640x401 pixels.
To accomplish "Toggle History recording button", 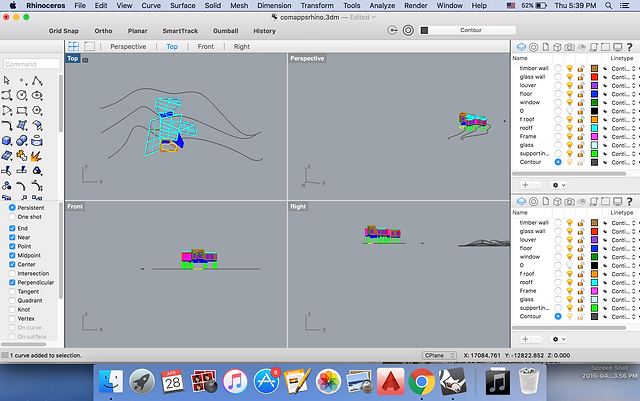I will (264, 31).
